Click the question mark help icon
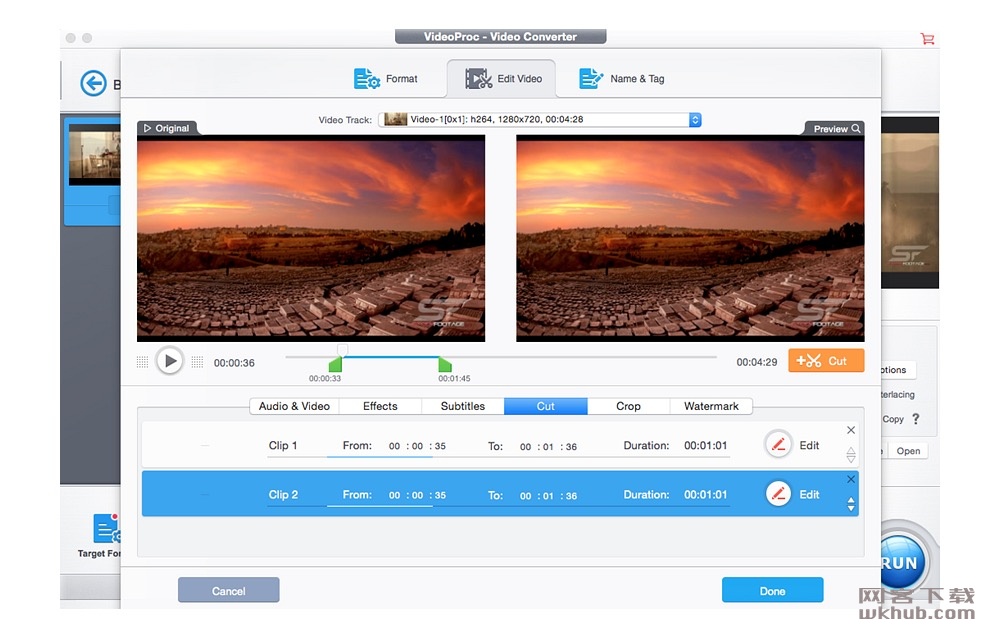Screen dimensions: 1000x639 [x=916, y=418]
